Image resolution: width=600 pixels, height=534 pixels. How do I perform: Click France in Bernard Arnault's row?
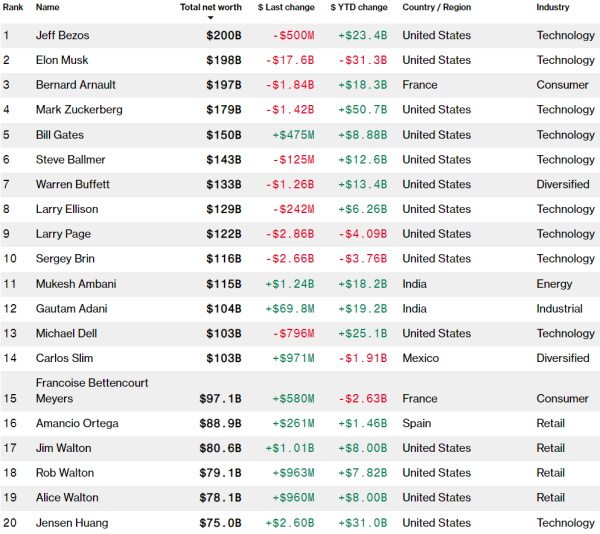click(420, 85)
